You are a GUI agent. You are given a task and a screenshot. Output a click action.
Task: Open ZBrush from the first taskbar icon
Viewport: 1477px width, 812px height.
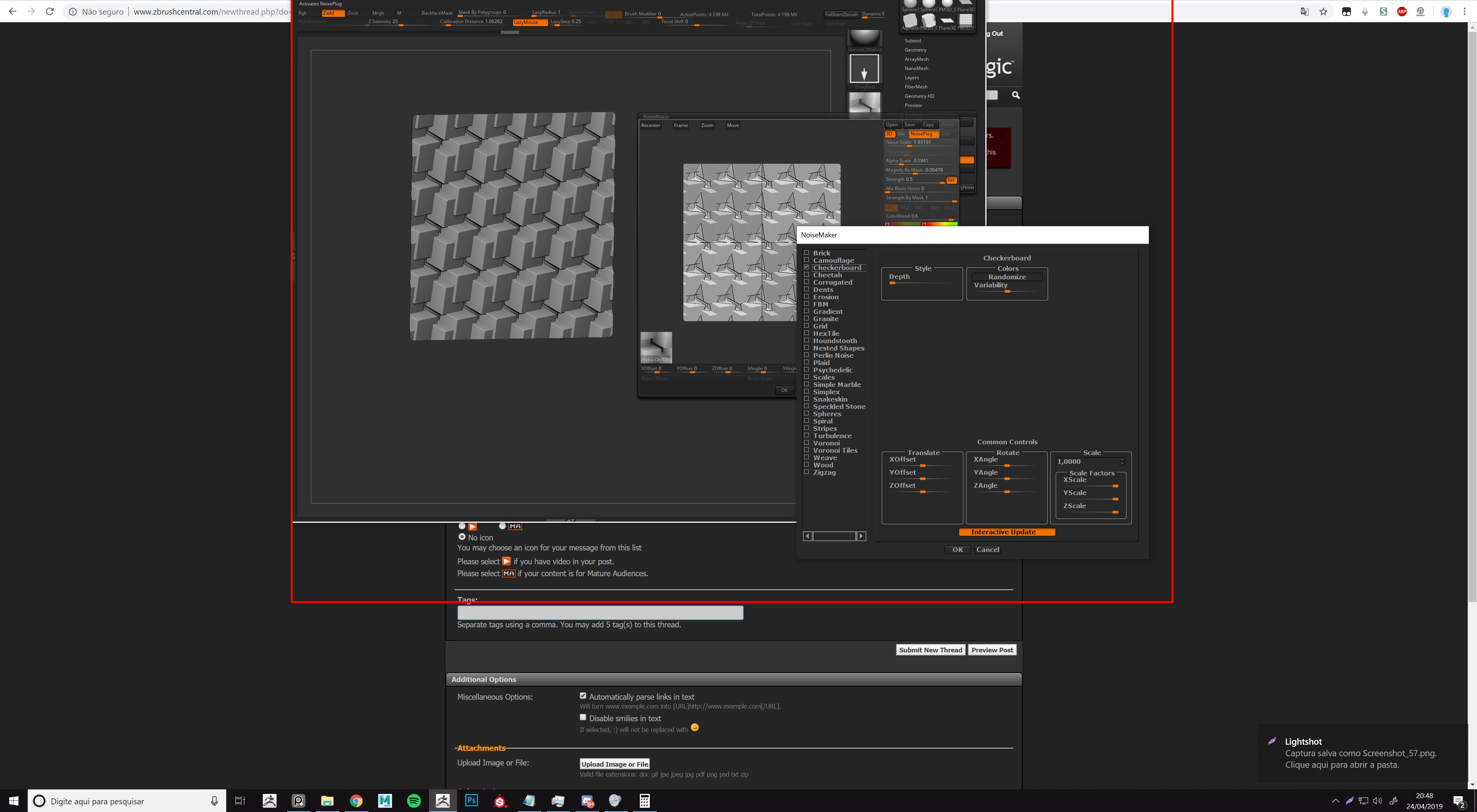pyautogui.click(x=269, y=800)
